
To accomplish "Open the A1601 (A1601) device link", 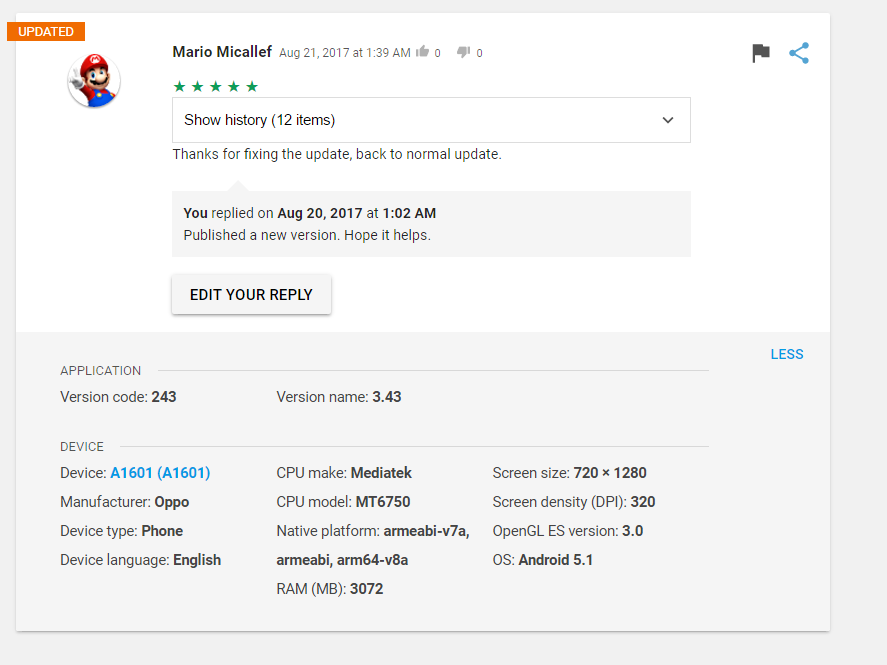I will [x=160, y=473].
